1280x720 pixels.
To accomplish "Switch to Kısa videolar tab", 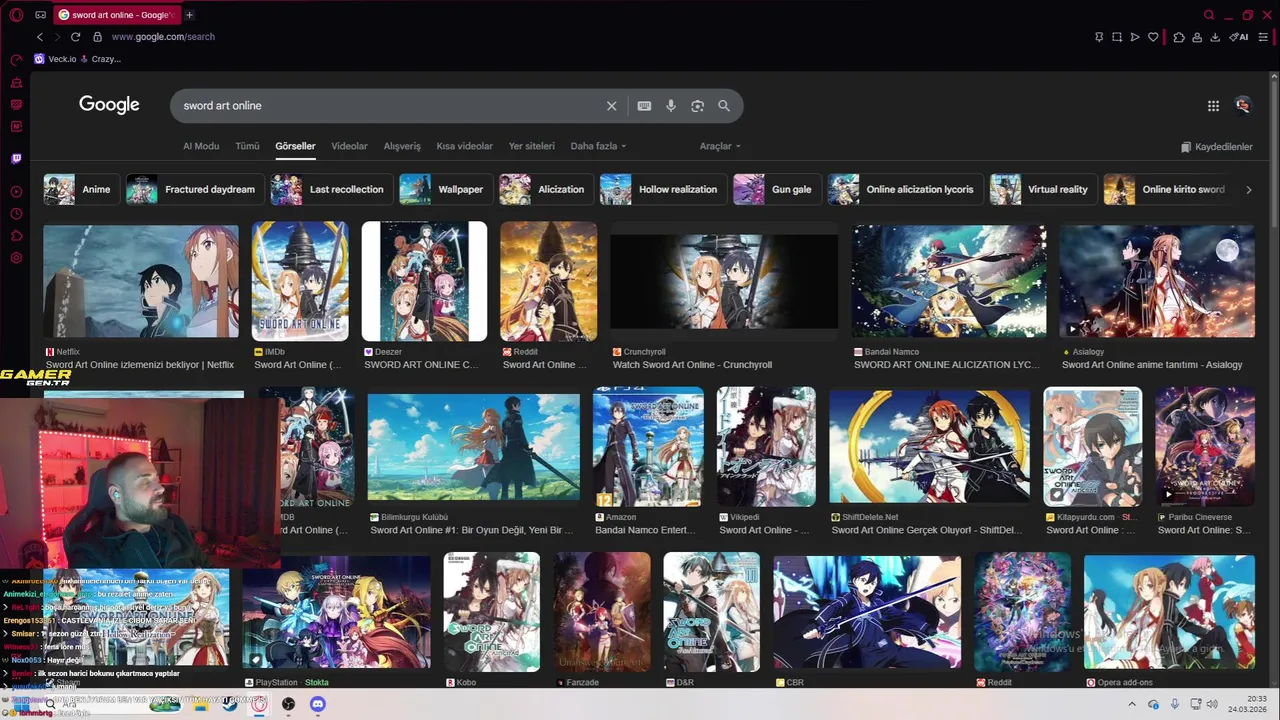I will click(464, 146).
